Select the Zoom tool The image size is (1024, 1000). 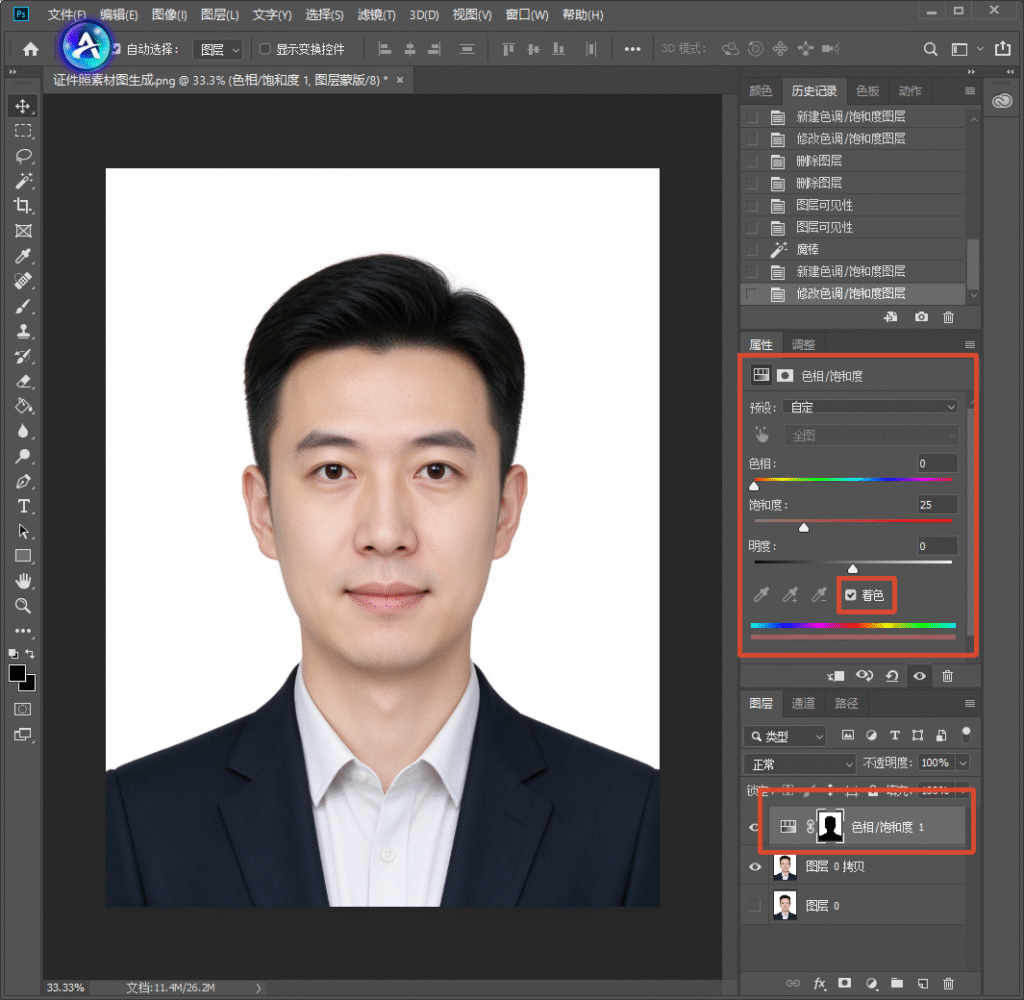point(23,605)
